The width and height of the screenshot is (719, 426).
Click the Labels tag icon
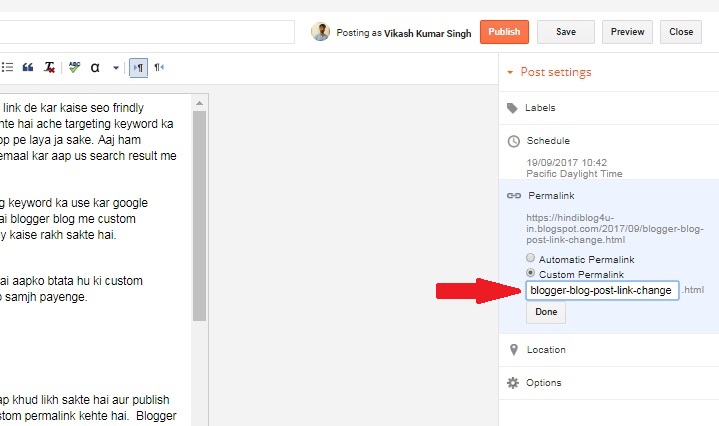[x=512, y=108]
